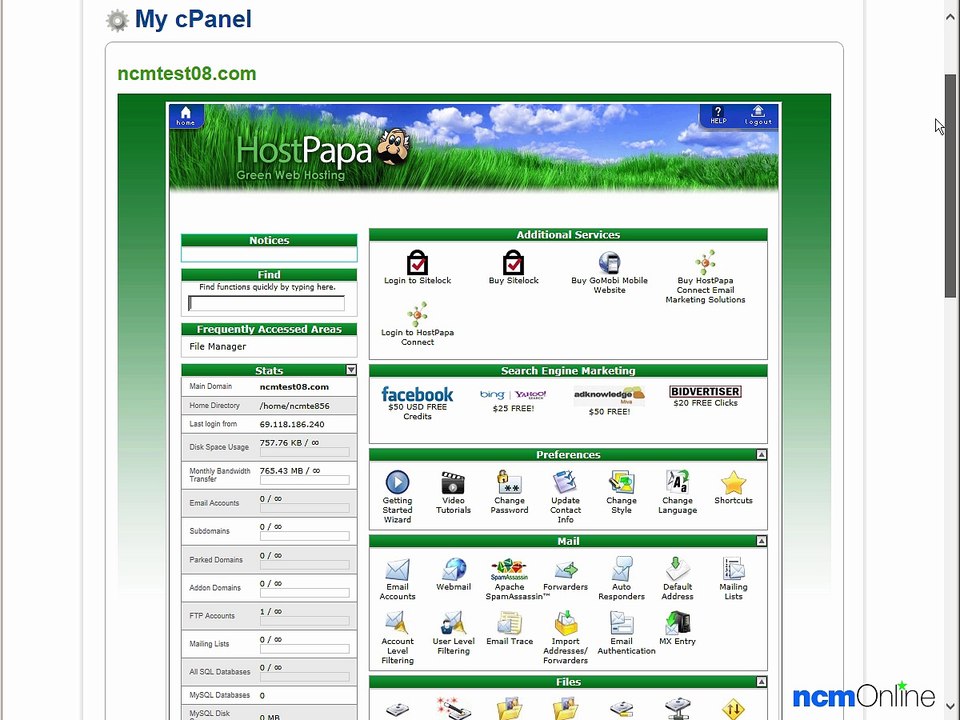Open User Level Filtering

[454, 634]
